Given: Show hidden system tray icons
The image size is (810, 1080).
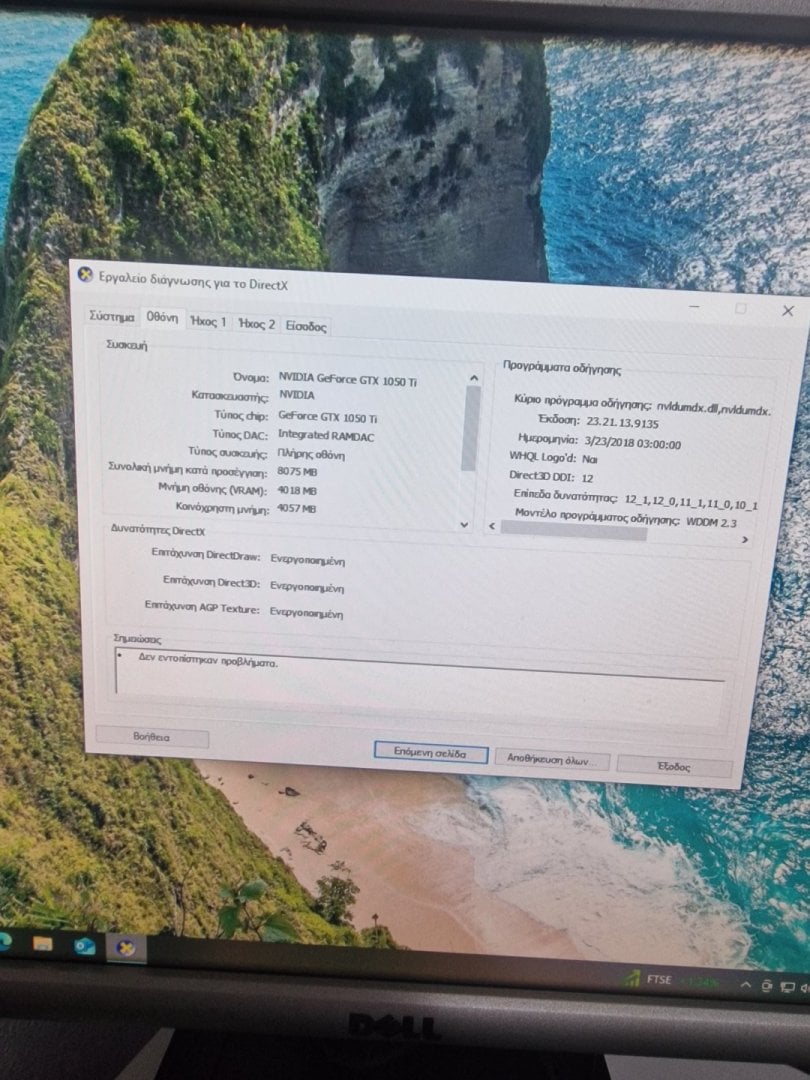Looking at the screenshot, I should 745,985.
